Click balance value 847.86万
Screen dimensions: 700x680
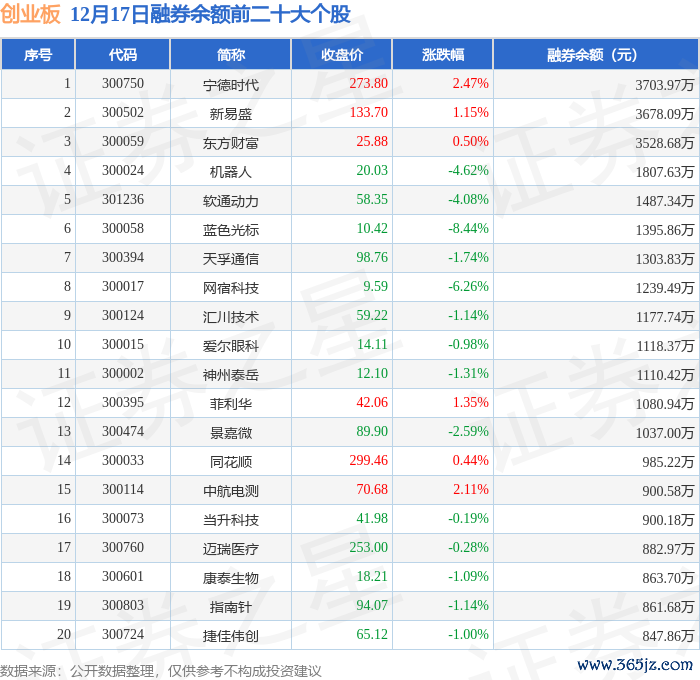(x=668, y=636)
